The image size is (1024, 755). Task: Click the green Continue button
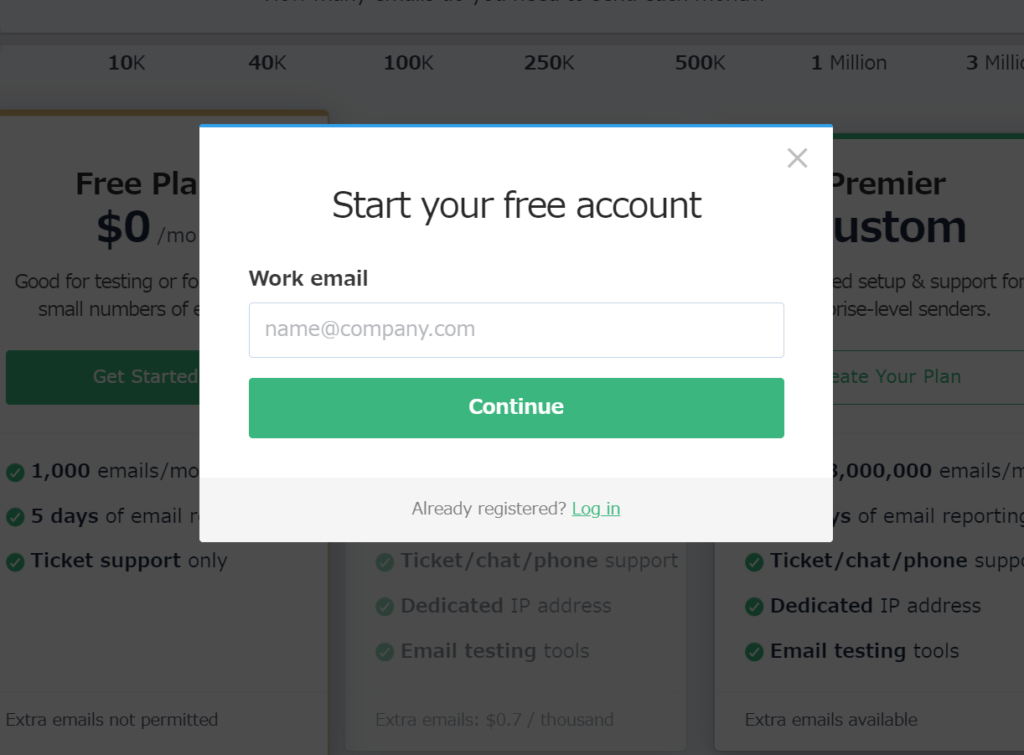point(516,408)
